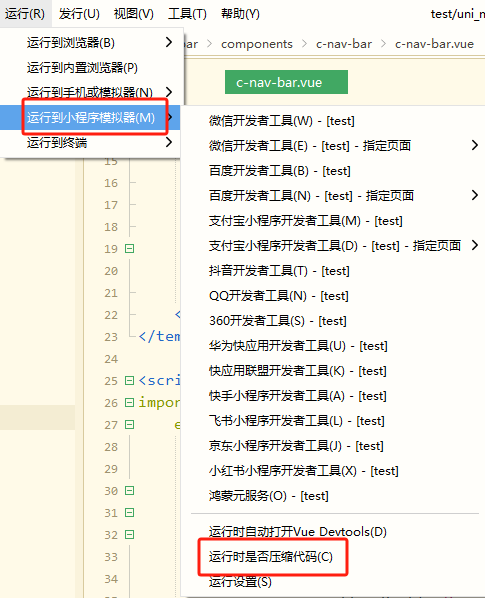Collapse code fold at line 30

point(130,491)
